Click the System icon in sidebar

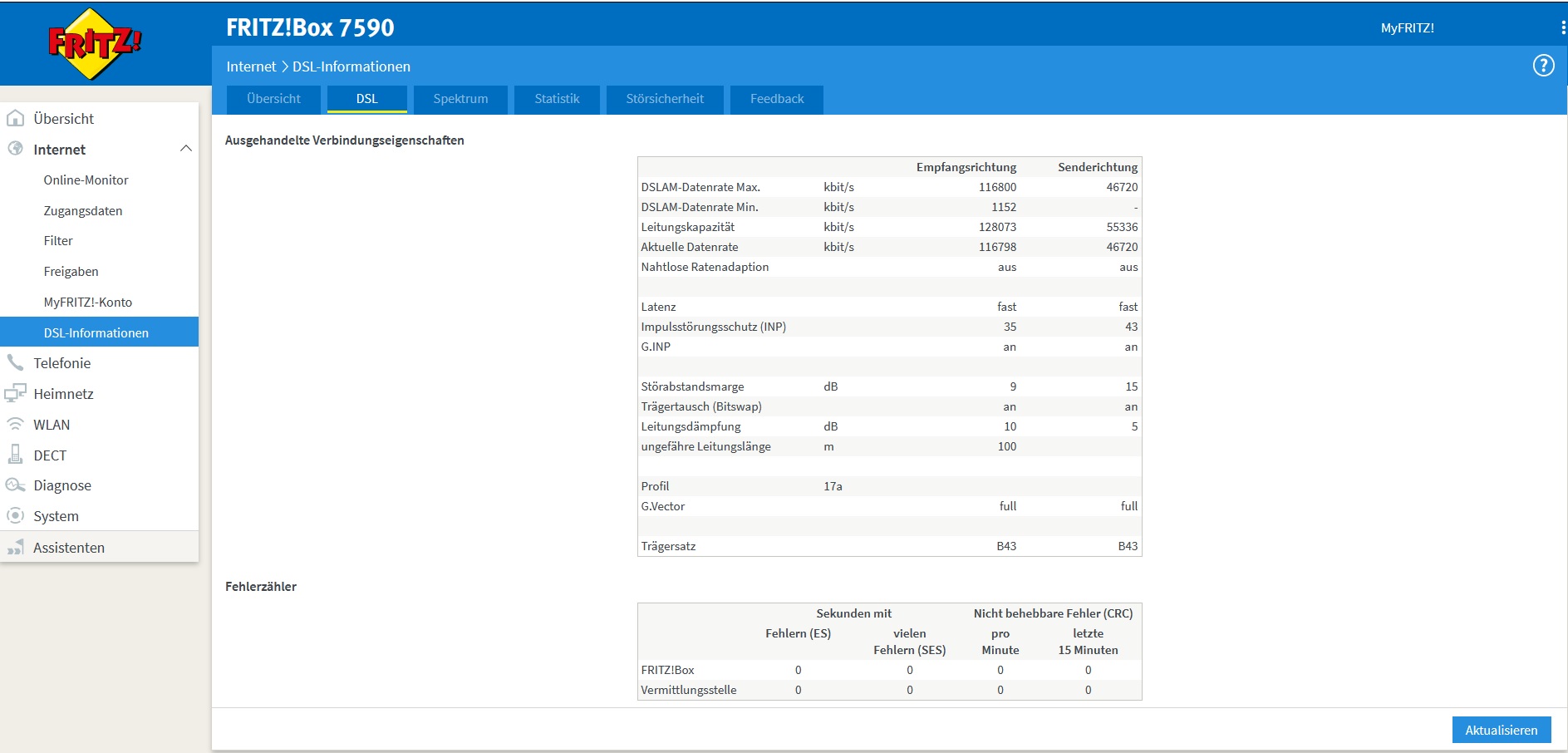(15, 515)
